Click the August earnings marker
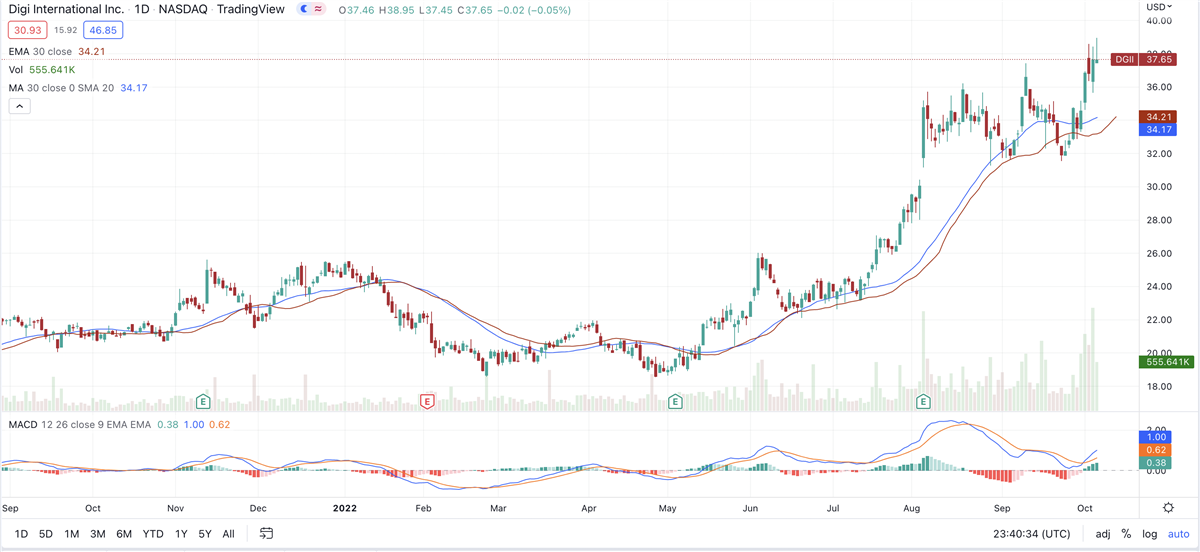The image size is (1200, 552). (923, 401)
